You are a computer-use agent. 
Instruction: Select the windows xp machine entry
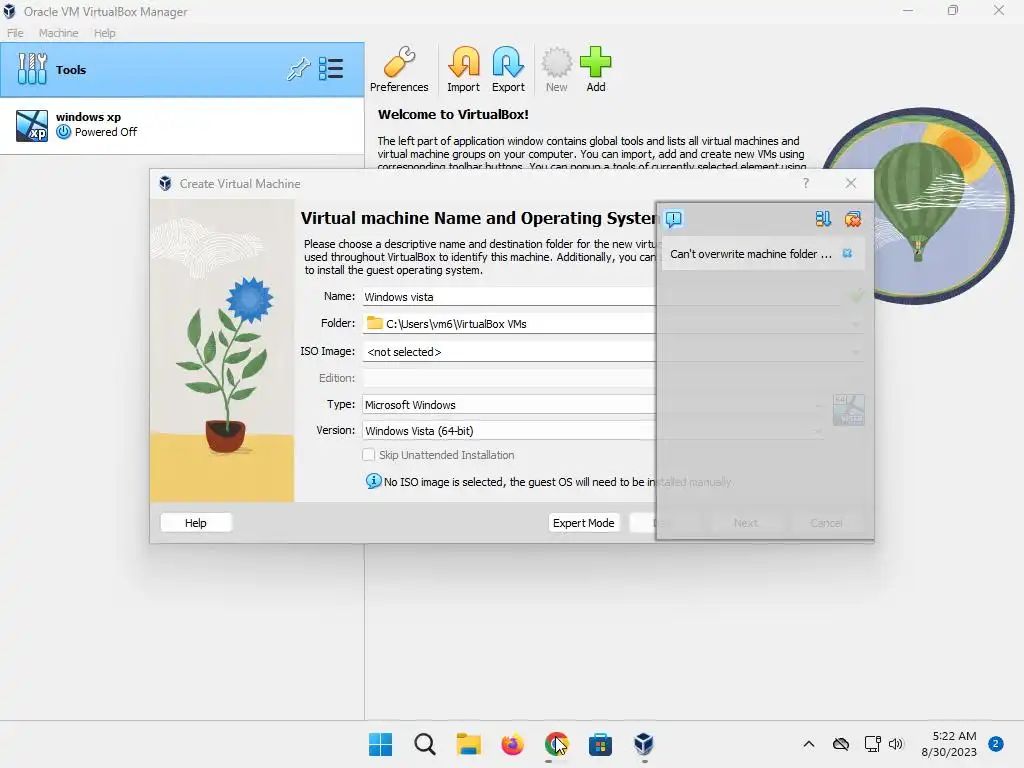point(182,125)
